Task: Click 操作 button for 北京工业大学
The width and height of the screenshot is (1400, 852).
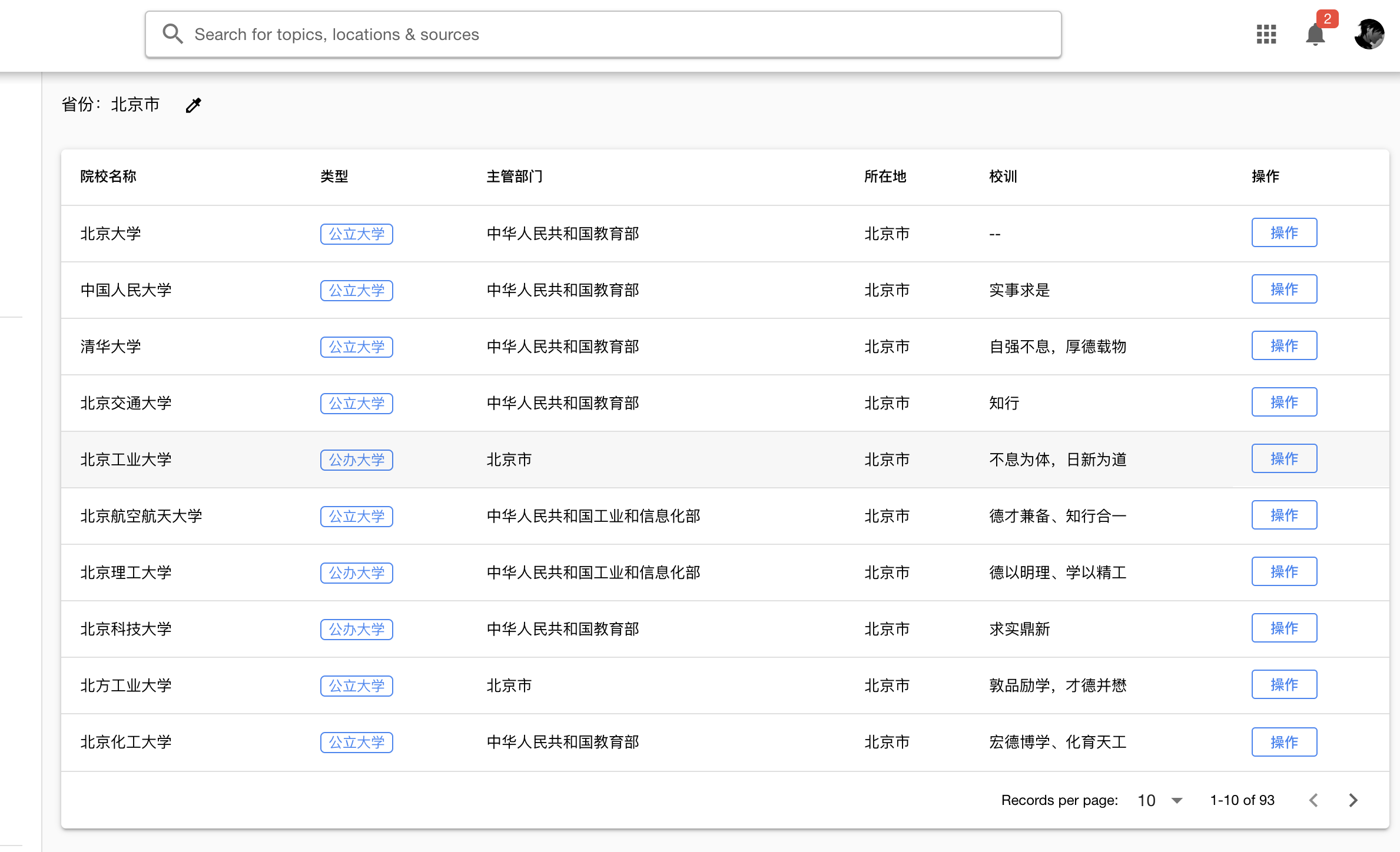Action: [1284, 459]
